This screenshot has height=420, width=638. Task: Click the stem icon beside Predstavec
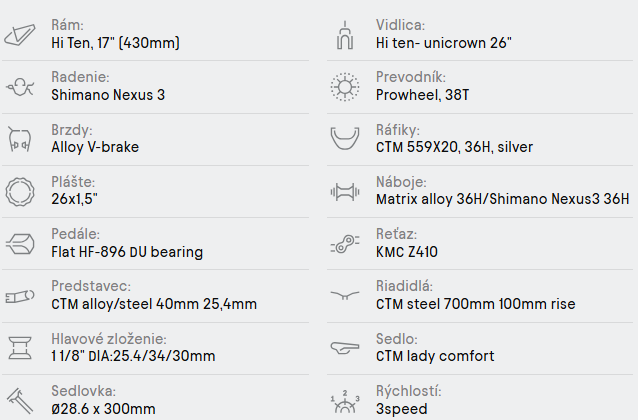pos(20,295)
